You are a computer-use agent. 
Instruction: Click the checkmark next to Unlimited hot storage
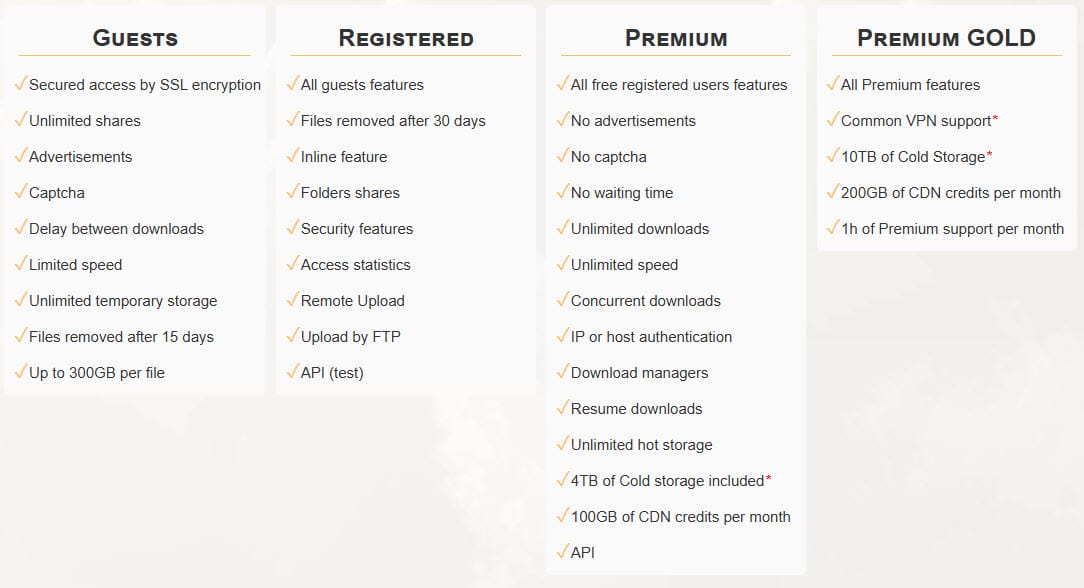coord(563,444)
